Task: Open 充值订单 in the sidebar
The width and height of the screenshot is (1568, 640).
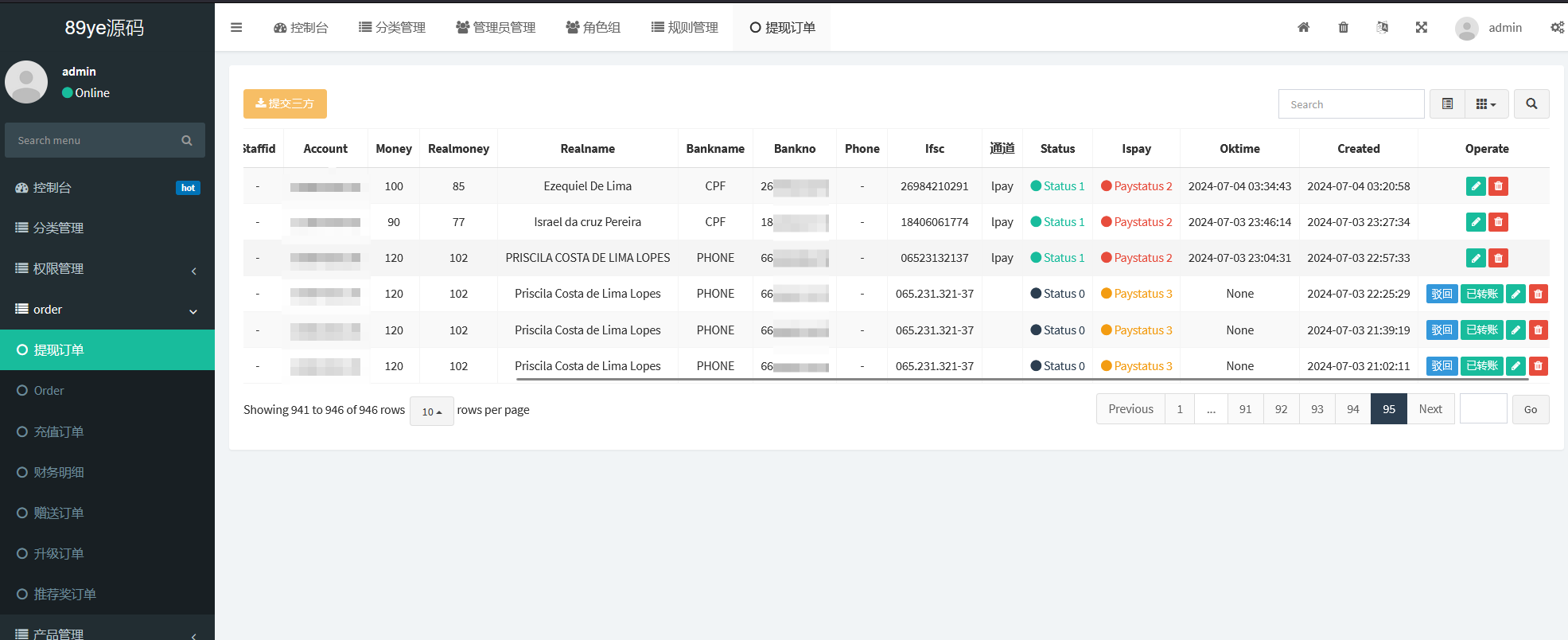Action: pyautogui.click(x=107, y=431)
